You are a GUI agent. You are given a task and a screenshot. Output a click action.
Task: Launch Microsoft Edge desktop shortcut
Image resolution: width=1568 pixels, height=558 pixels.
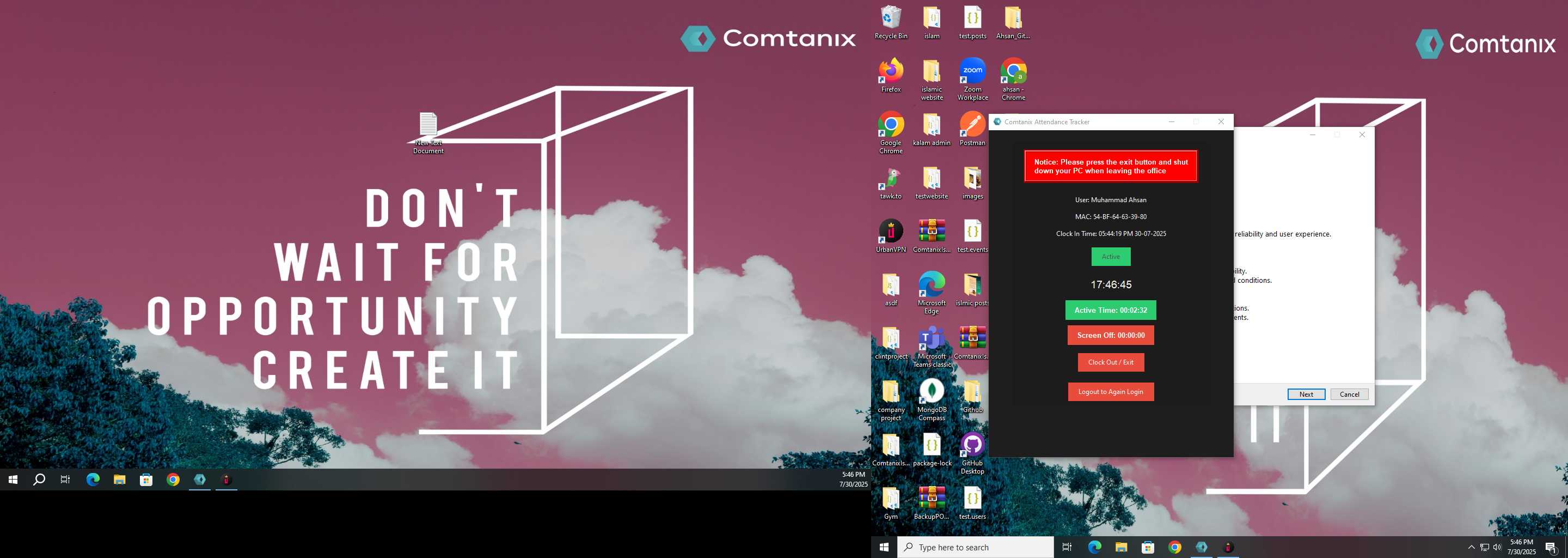932,294
